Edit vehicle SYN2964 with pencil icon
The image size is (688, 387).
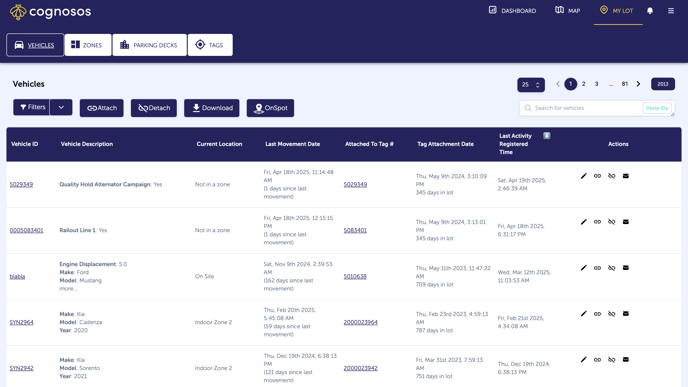(x=584, y=314)
